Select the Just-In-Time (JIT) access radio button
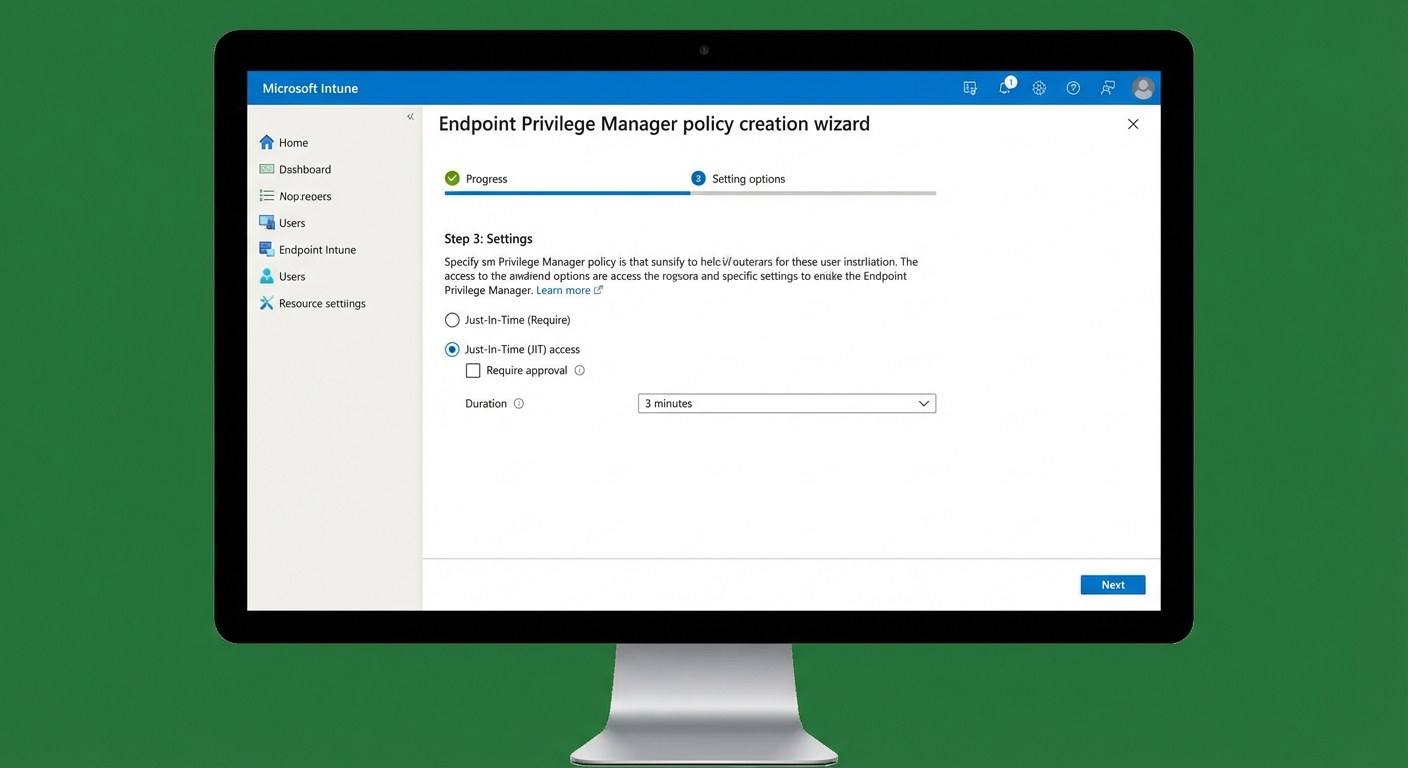This screenshot has width=1408, height=768. [452, 350]
